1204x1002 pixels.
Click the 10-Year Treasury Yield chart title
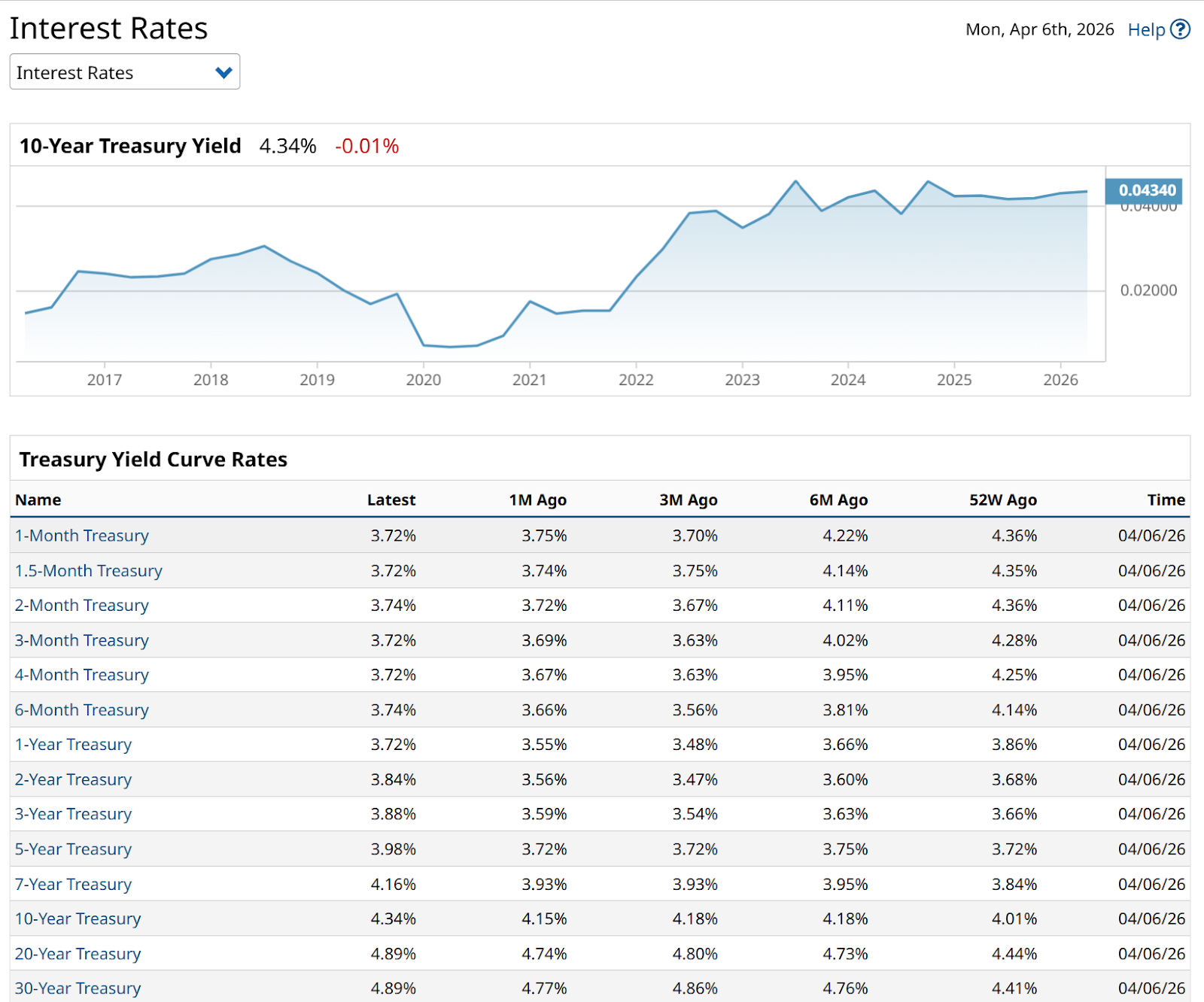click(x=130, y=146)
